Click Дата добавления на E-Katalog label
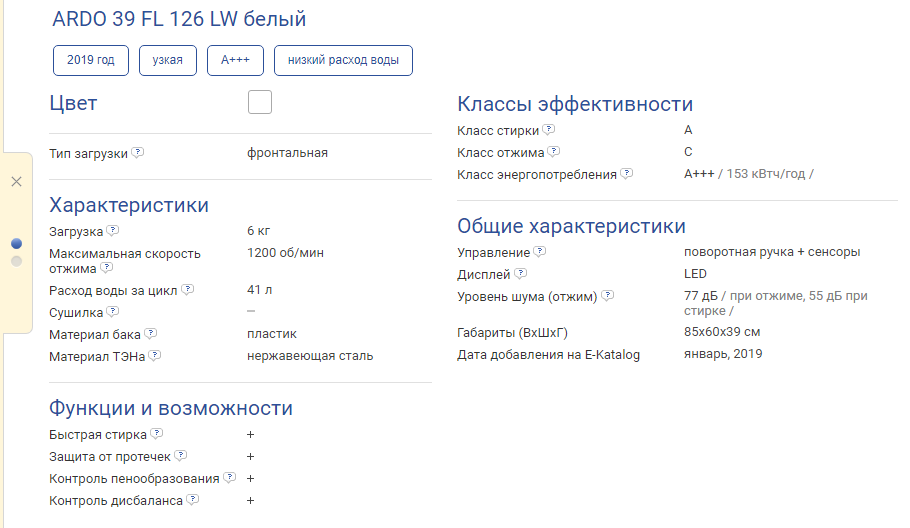The image size is (910, 528). [548, 355]
